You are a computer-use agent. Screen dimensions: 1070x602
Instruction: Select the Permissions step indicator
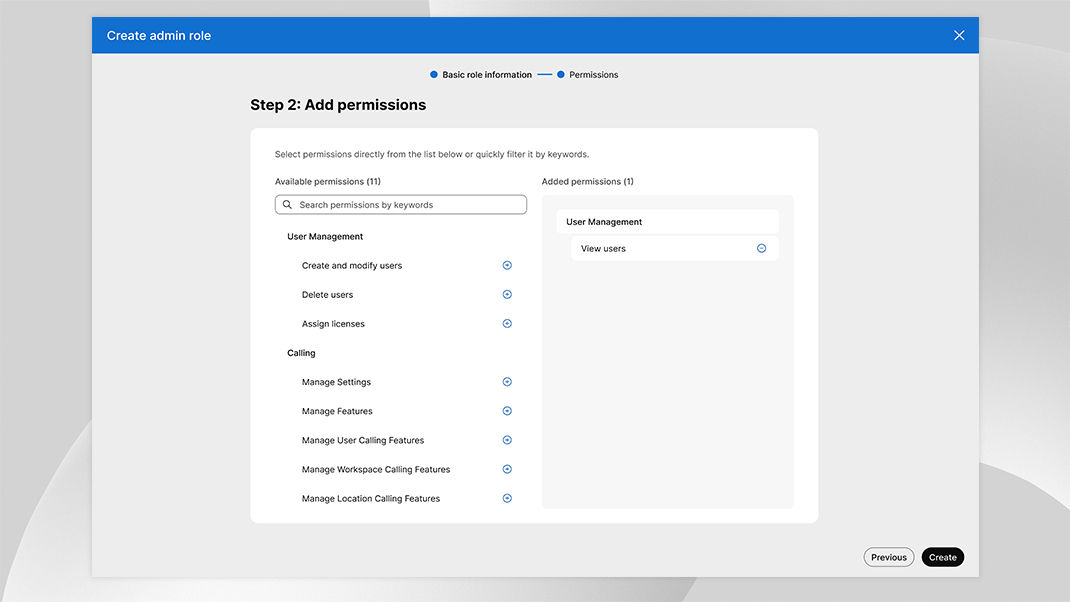tap(593, 75)
